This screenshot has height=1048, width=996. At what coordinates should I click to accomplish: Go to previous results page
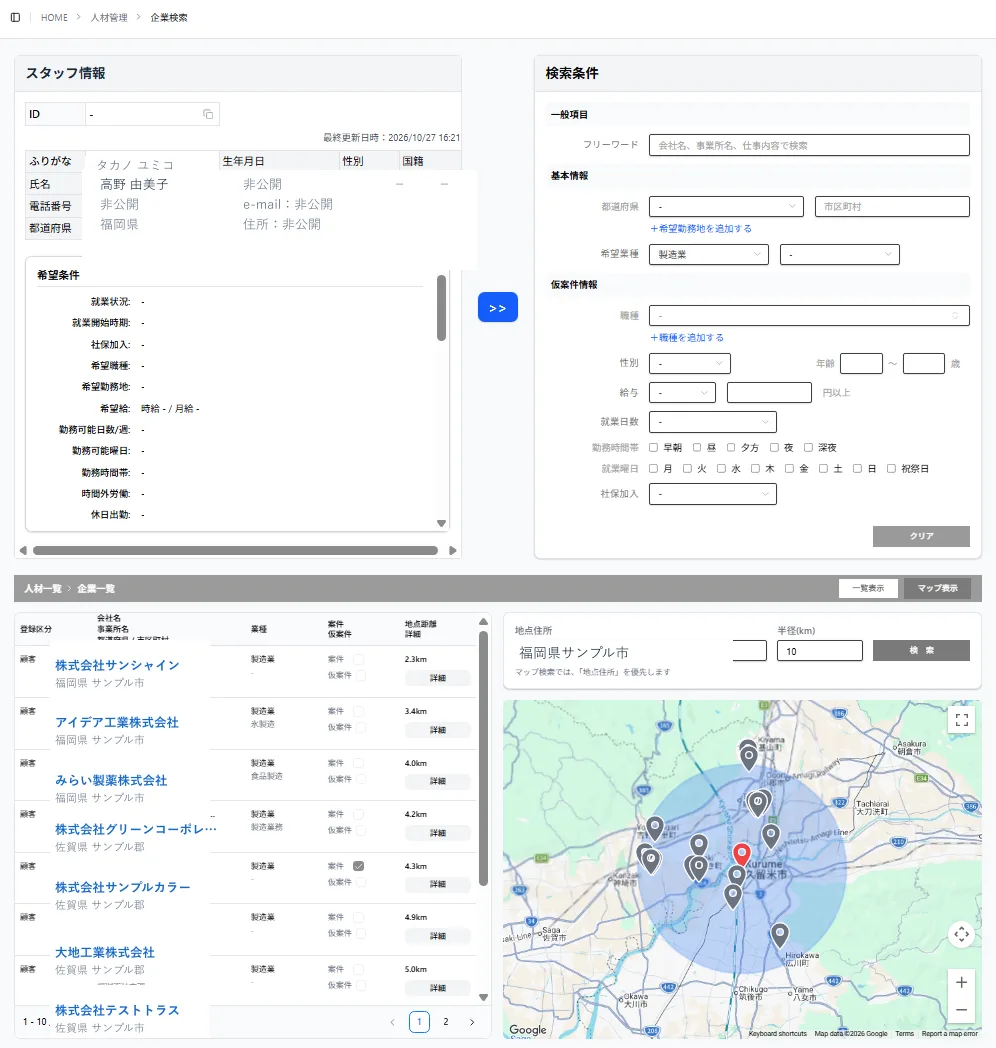392,1022
